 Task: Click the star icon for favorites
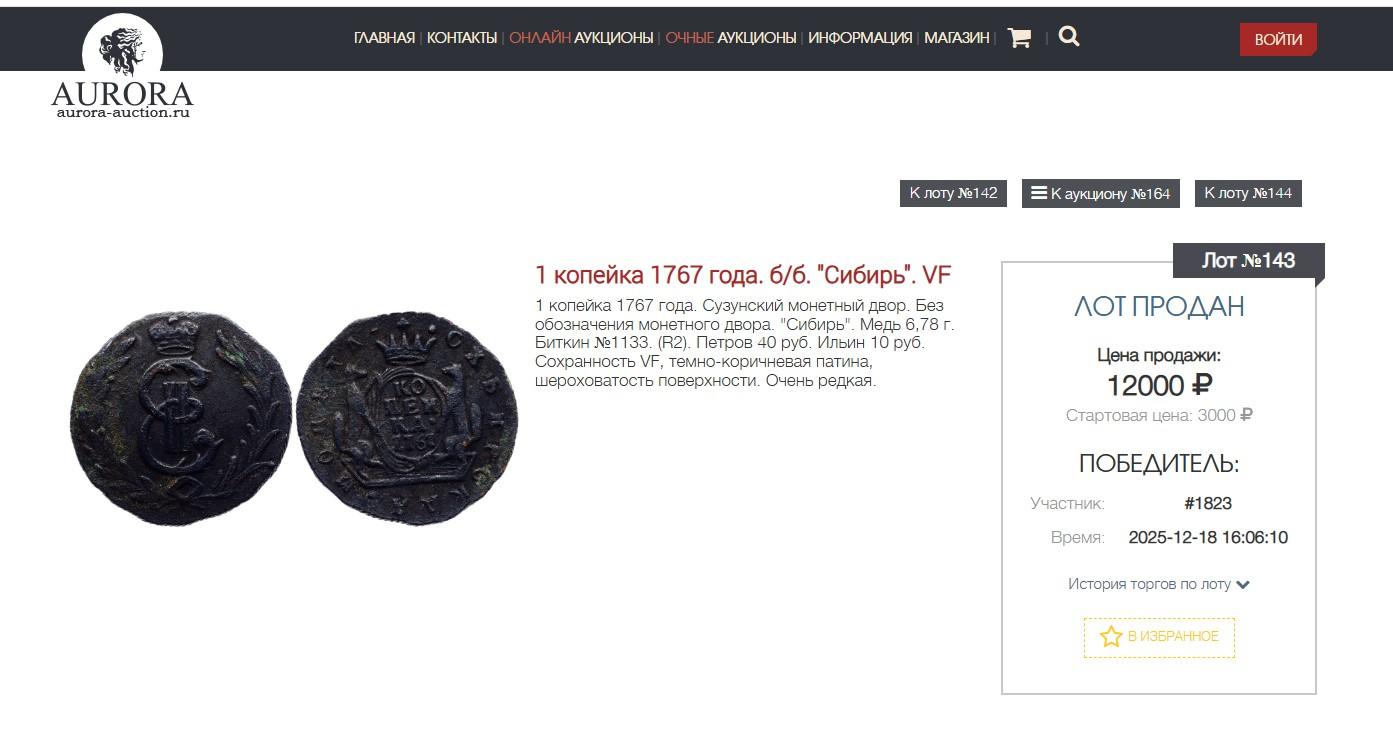tap(1111, 637)
